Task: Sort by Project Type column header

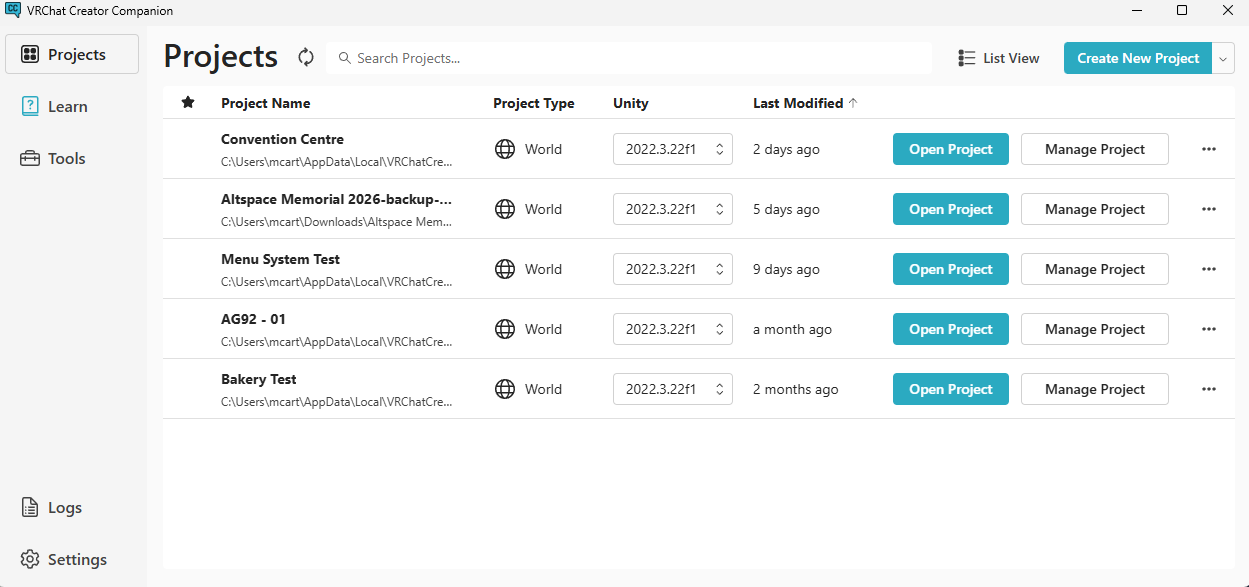Action: point(534,103)
